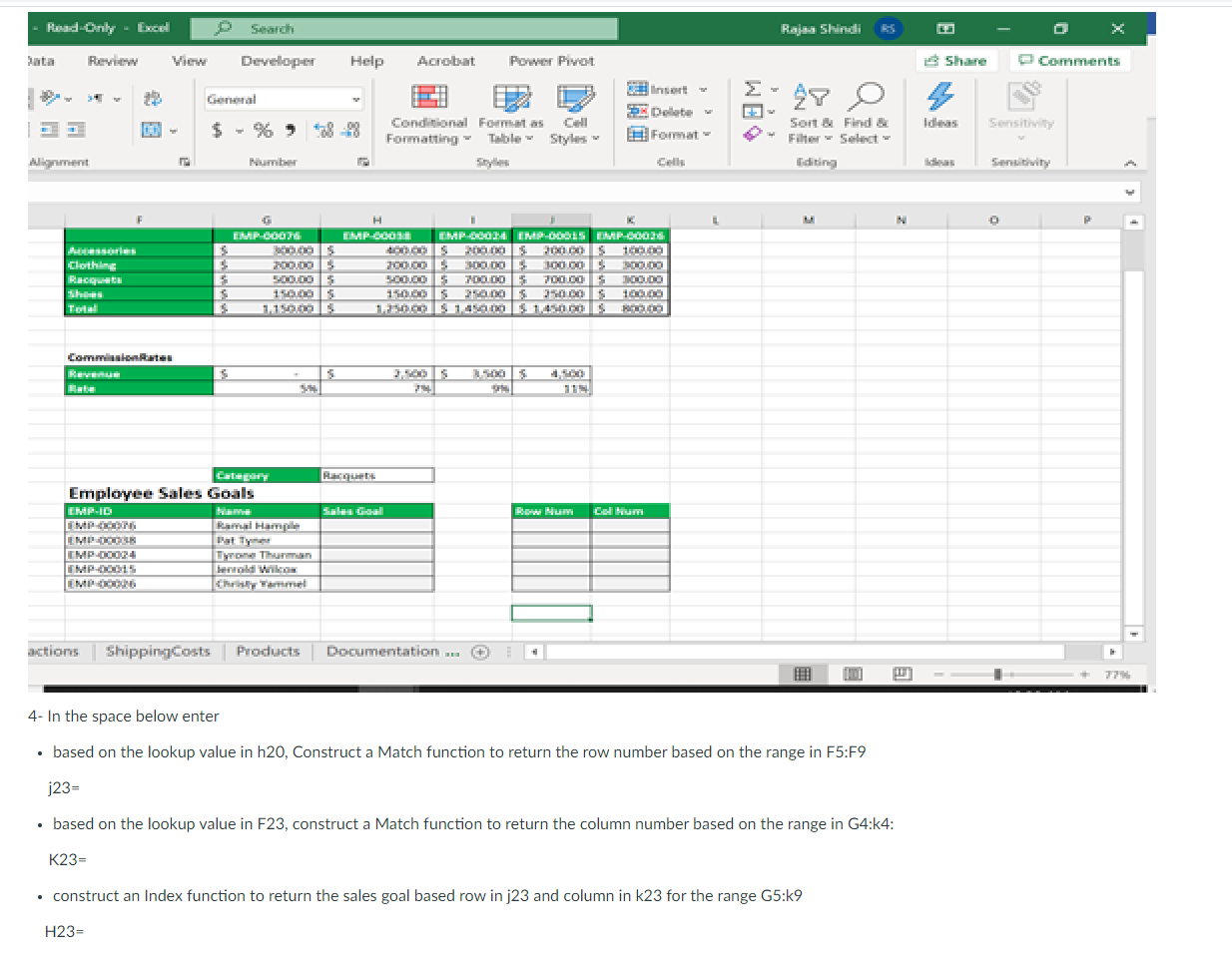Screen dimensions: 1232x961
Task: Click the Insert cells icon
Action: tap(638, 90)
